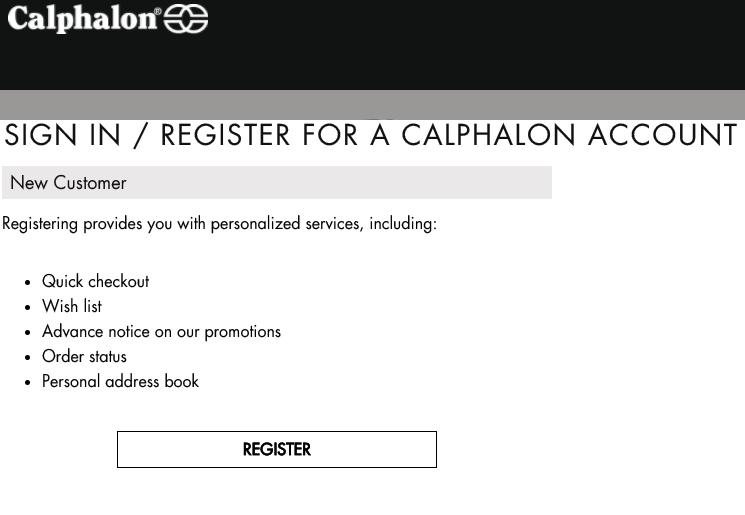Click the Calphalon wordmark logo

[82, 19]
